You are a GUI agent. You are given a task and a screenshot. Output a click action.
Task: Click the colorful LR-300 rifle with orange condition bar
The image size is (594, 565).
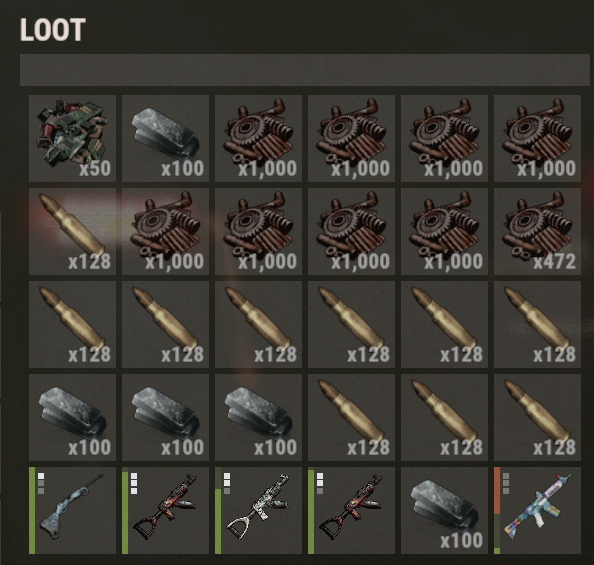tap(538, 510)
